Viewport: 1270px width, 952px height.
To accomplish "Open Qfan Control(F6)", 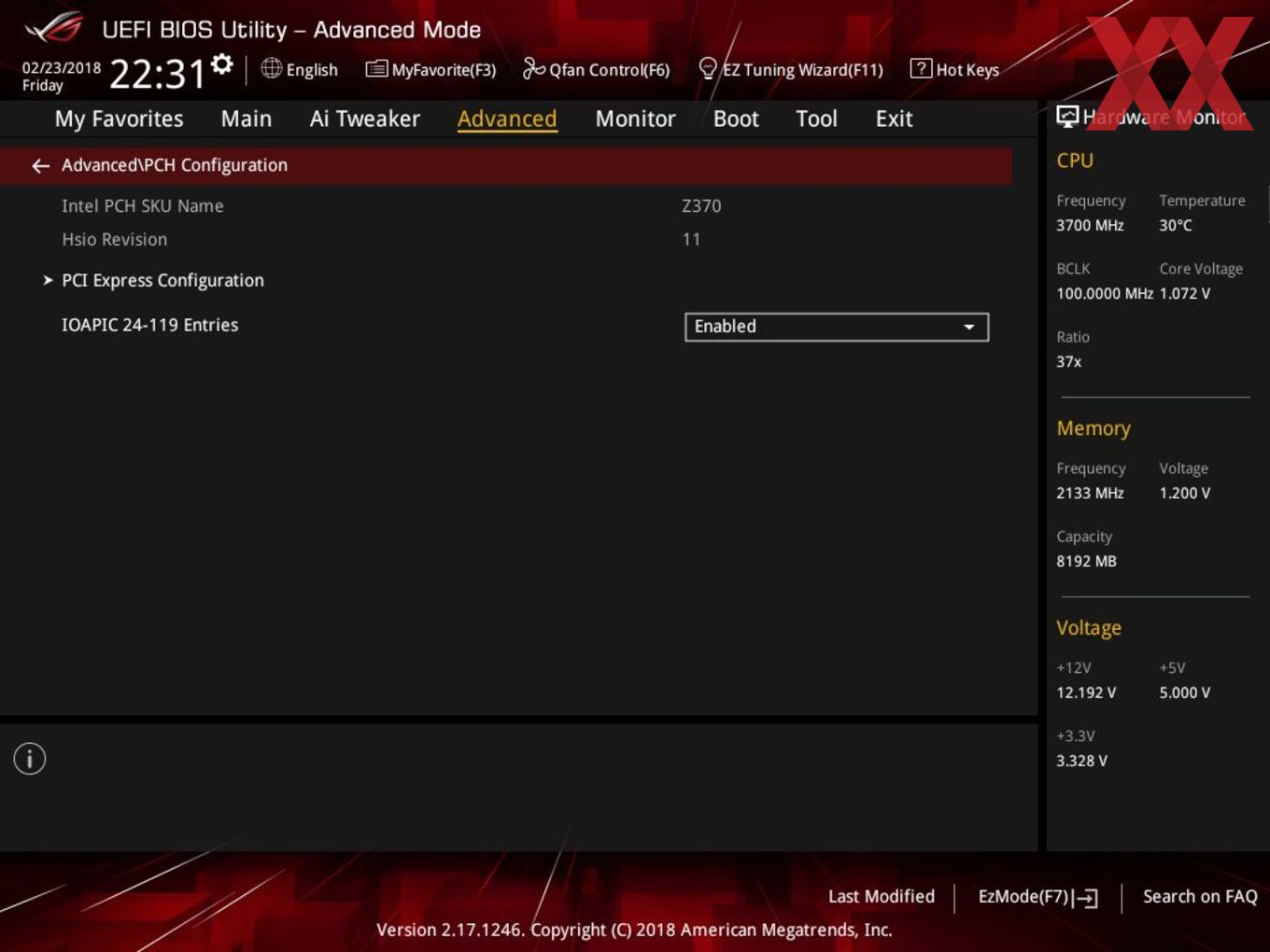I will pos(597,70).
